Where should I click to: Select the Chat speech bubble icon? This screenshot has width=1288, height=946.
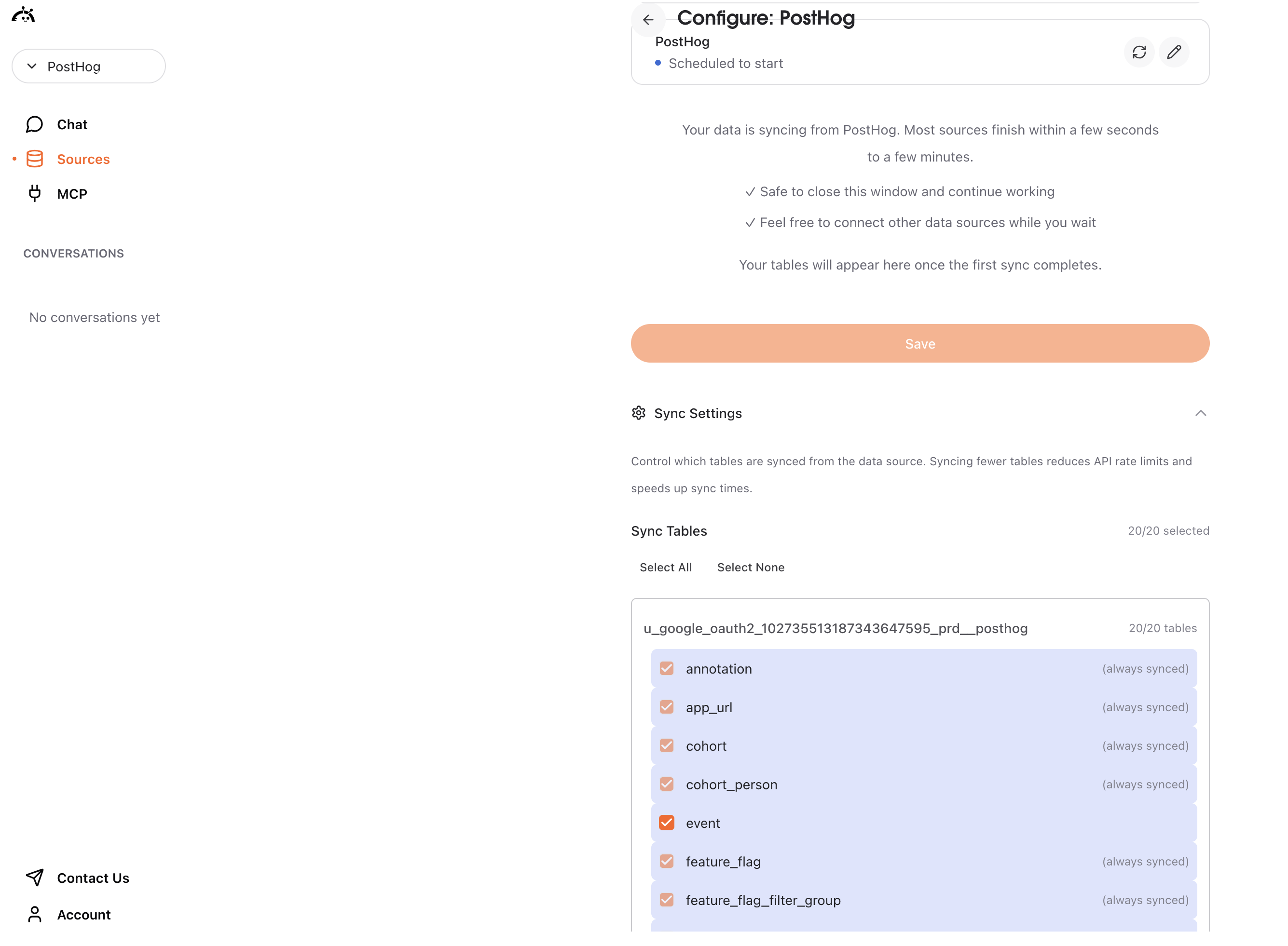[x=34, y=124]
